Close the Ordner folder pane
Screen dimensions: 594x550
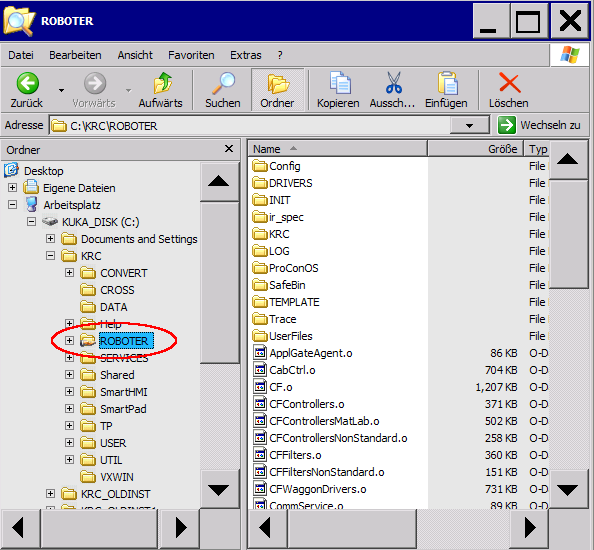click(229, 148)
